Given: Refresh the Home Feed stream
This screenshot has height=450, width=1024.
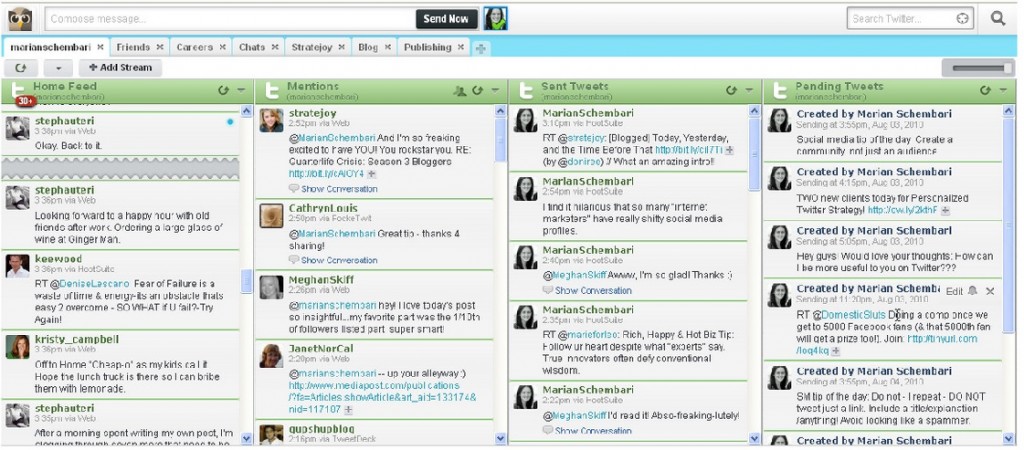Looking at the screenshot, I should click(x=224, y=90).
